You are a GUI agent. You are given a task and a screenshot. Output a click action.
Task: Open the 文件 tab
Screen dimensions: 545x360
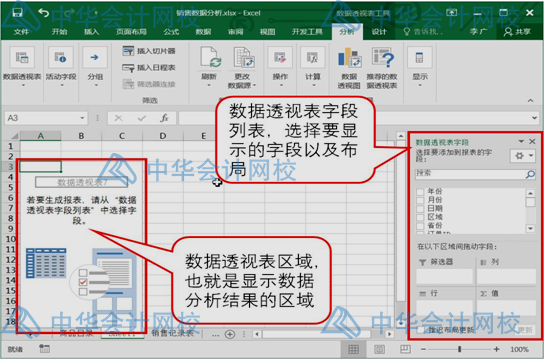(21, 32)
